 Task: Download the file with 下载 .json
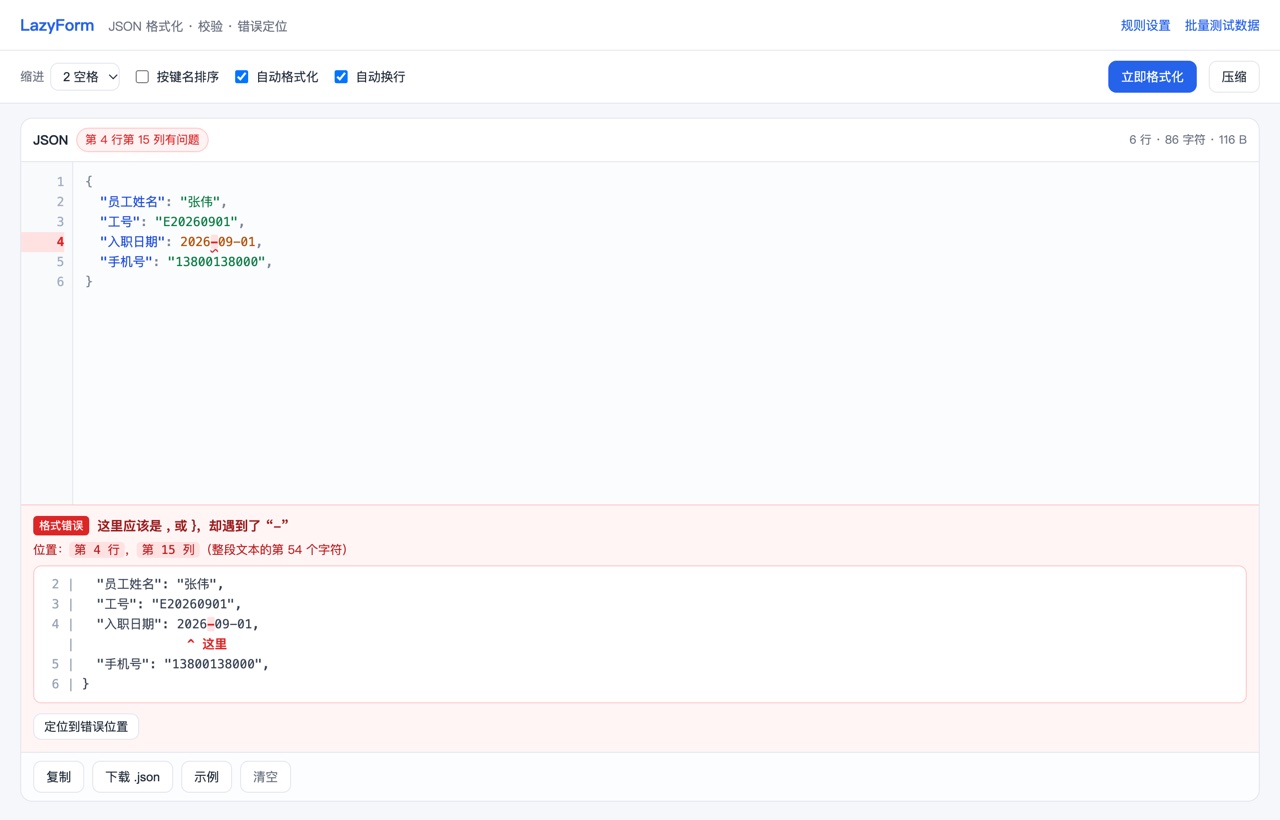pyautogui.click(x=133, y=777)
